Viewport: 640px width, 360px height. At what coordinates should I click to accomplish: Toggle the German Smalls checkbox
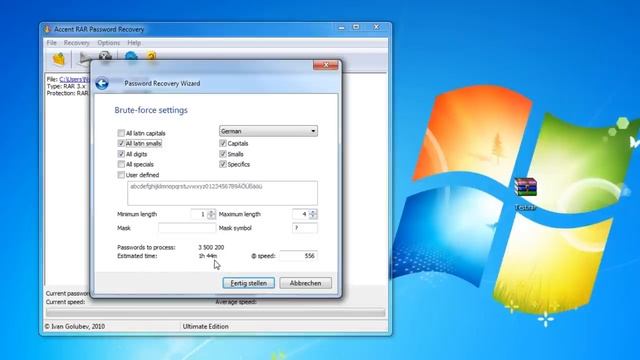coord(222,154)
